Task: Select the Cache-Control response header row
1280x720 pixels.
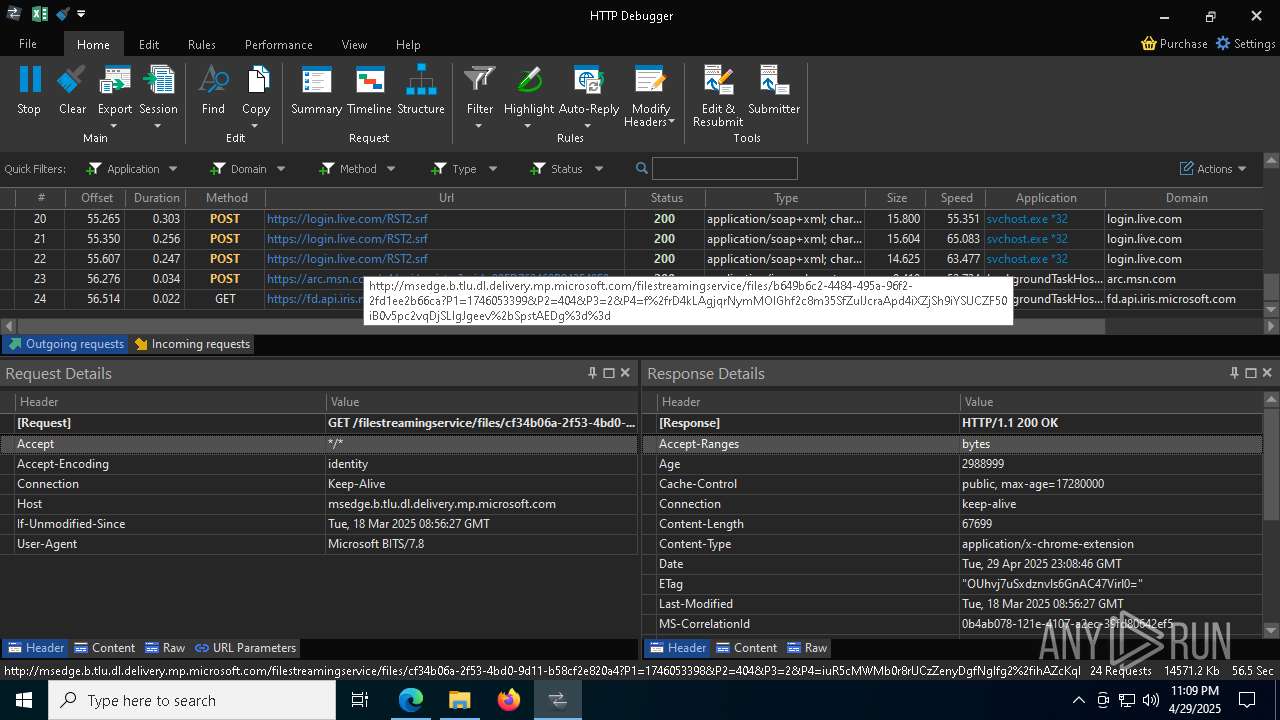Action: click(952, 484)
